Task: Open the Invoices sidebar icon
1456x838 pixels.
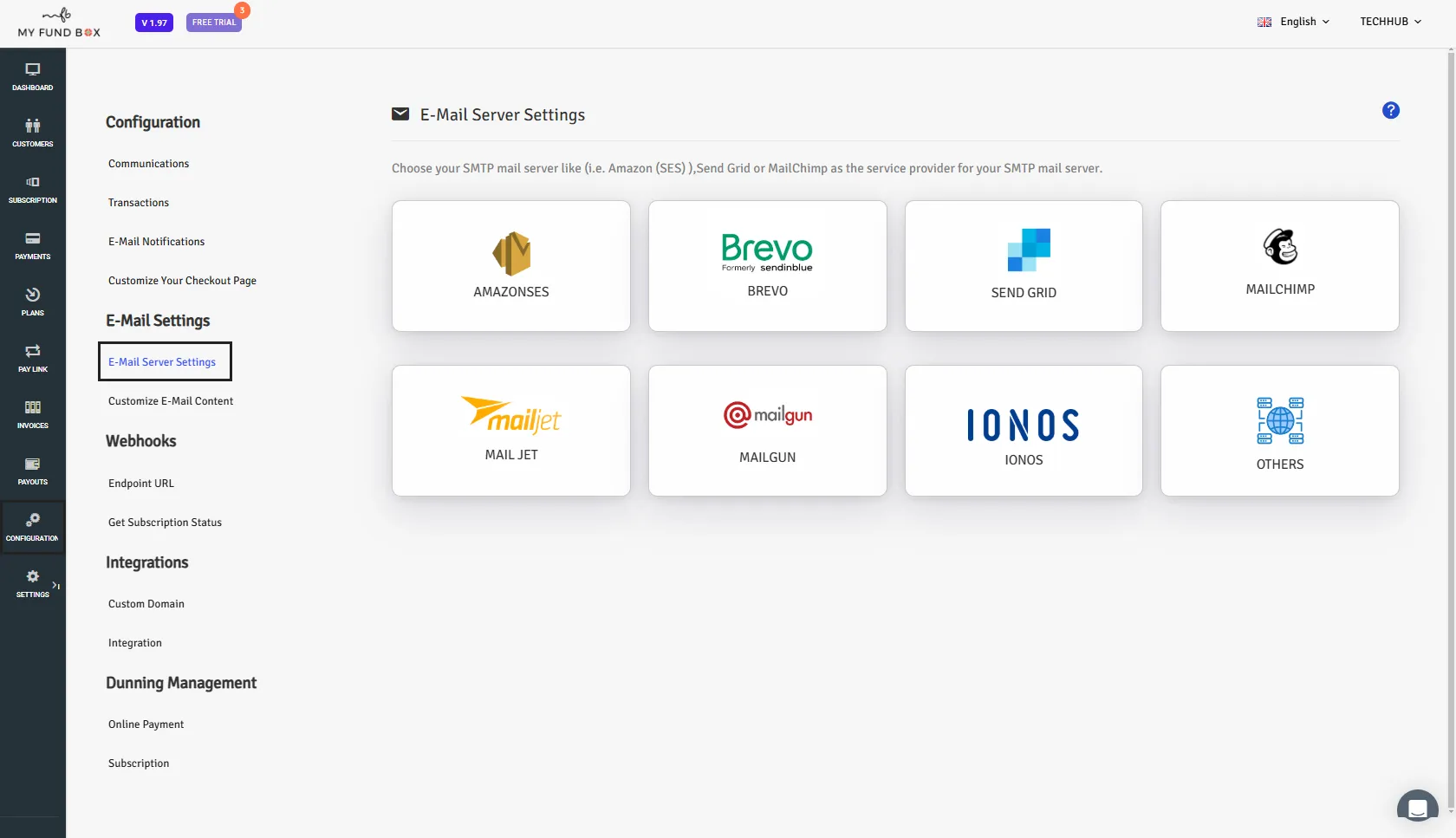Action: (x=32, y=415)
